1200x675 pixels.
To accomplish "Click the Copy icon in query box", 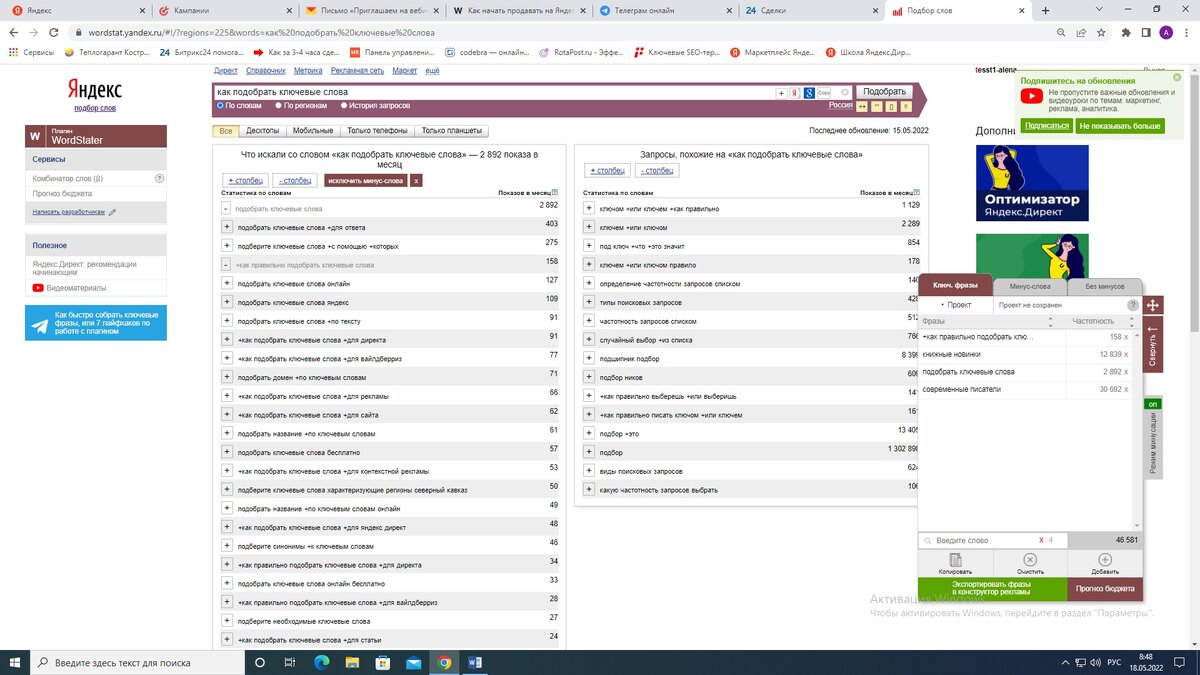I will pyautogui.click(x=824, y=92).
